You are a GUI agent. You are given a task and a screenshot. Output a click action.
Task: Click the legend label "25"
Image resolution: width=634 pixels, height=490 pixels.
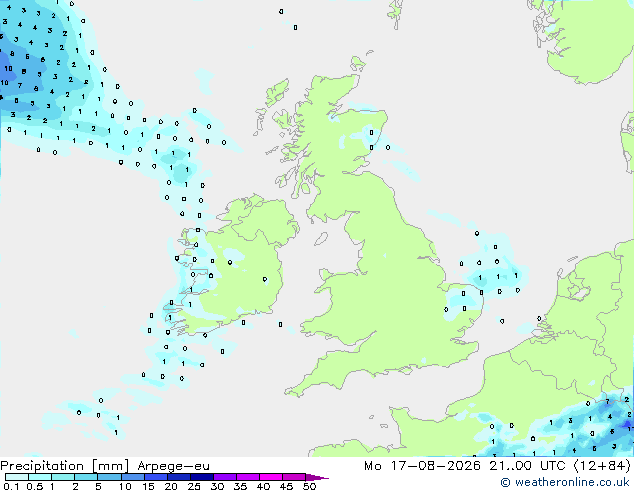pos(194,486)
